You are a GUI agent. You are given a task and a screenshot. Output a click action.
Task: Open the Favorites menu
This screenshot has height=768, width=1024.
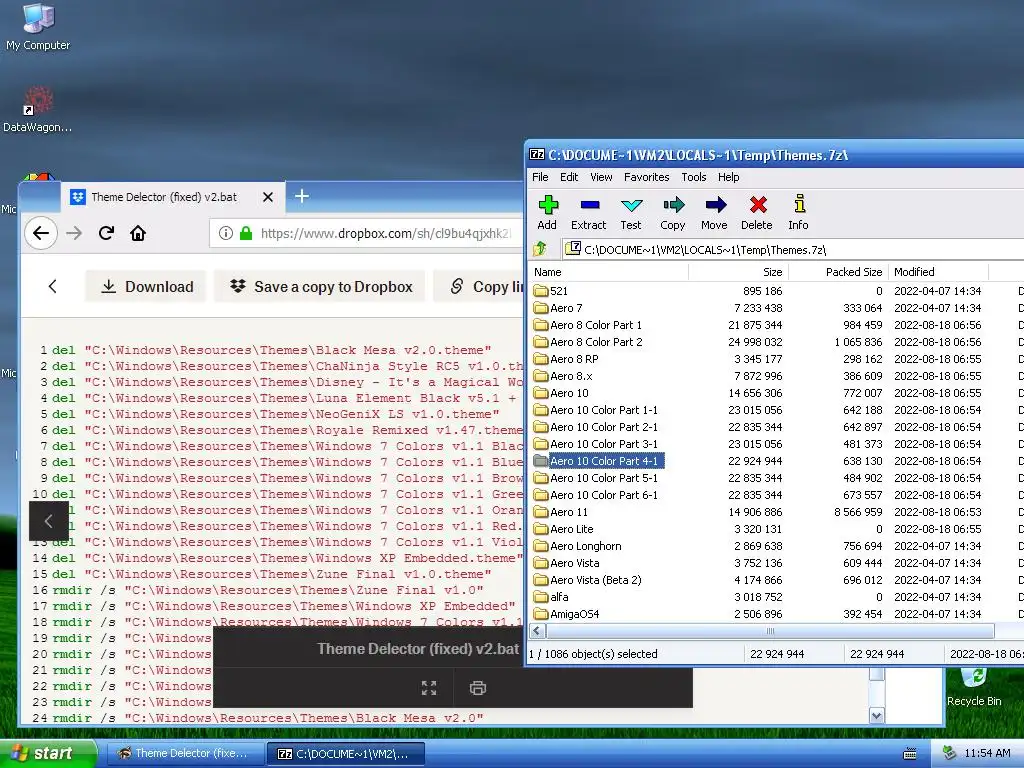coord(647,177)
